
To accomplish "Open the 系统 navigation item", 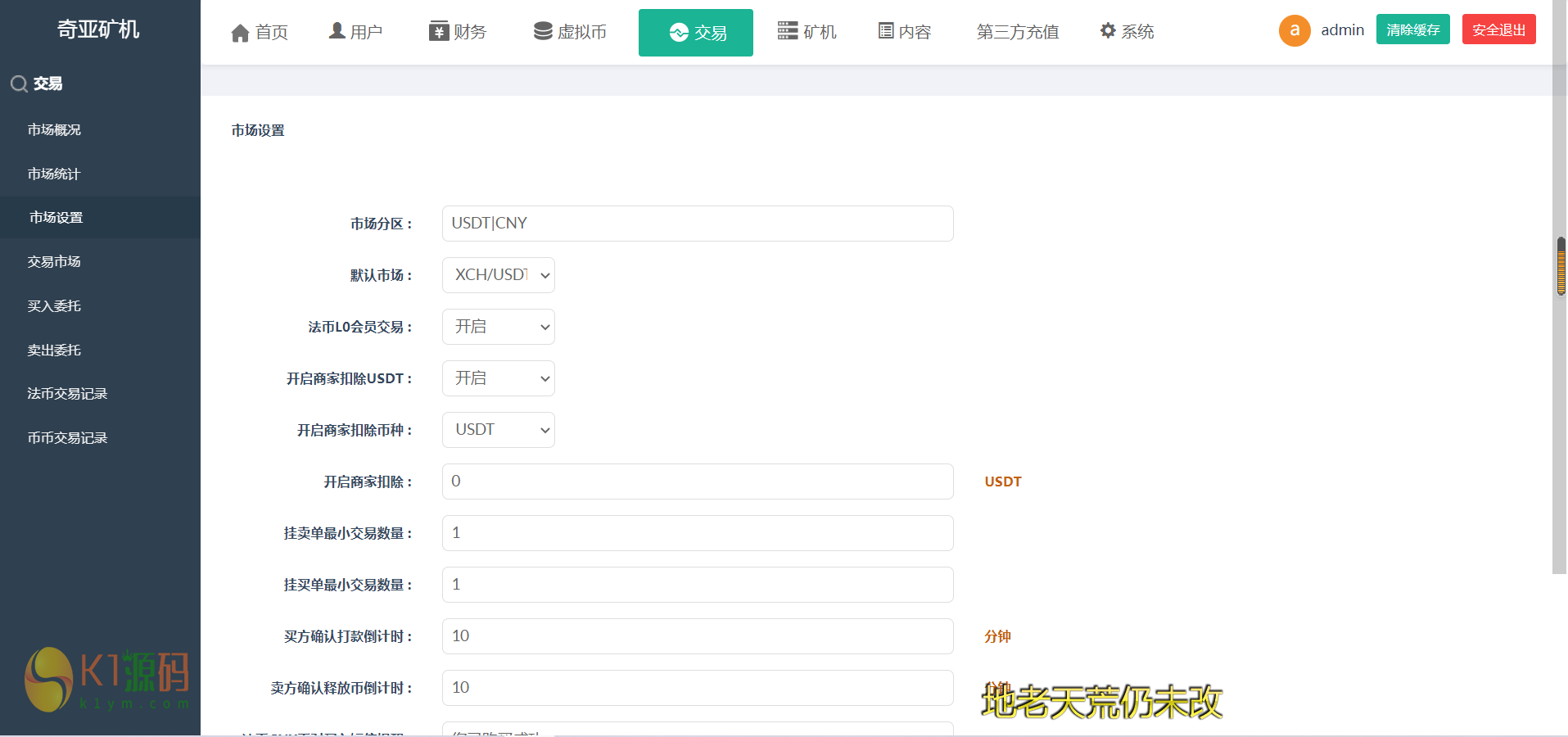I will (1127, 32).
